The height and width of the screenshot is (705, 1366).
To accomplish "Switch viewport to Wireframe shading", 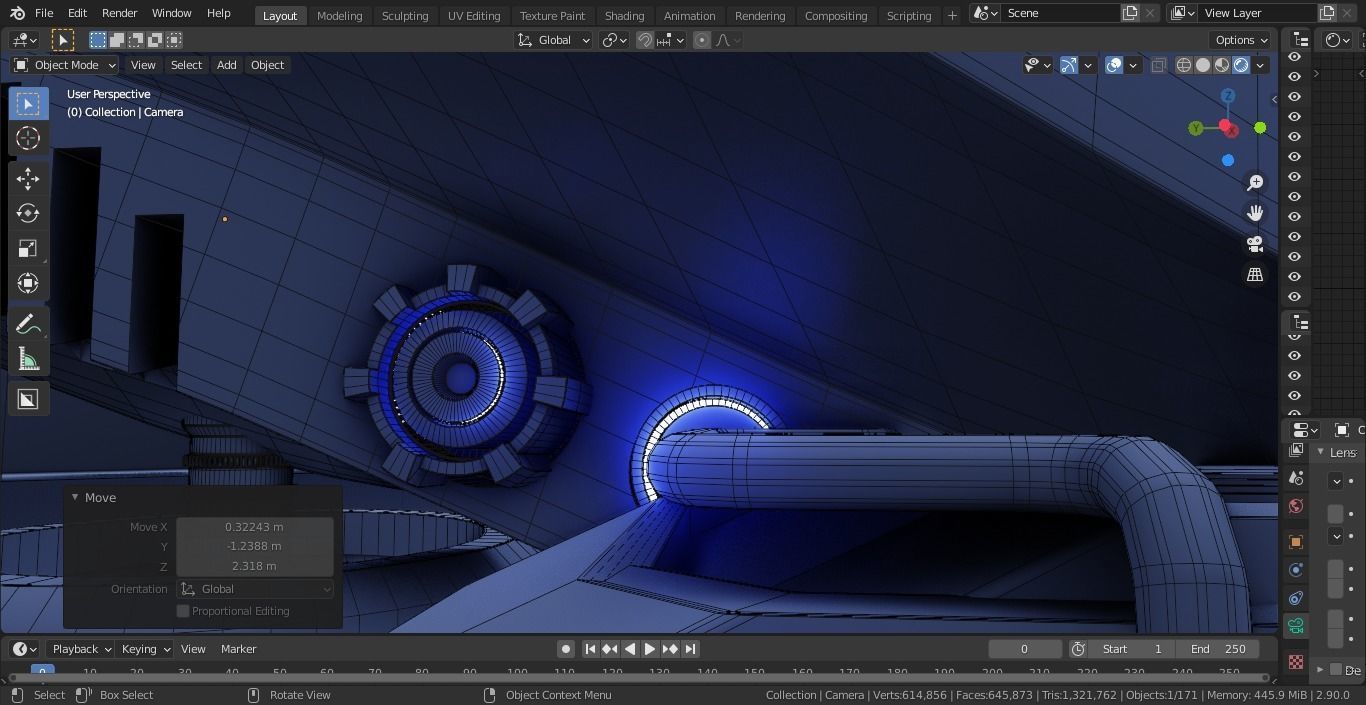I will (x=1184, y=65).
